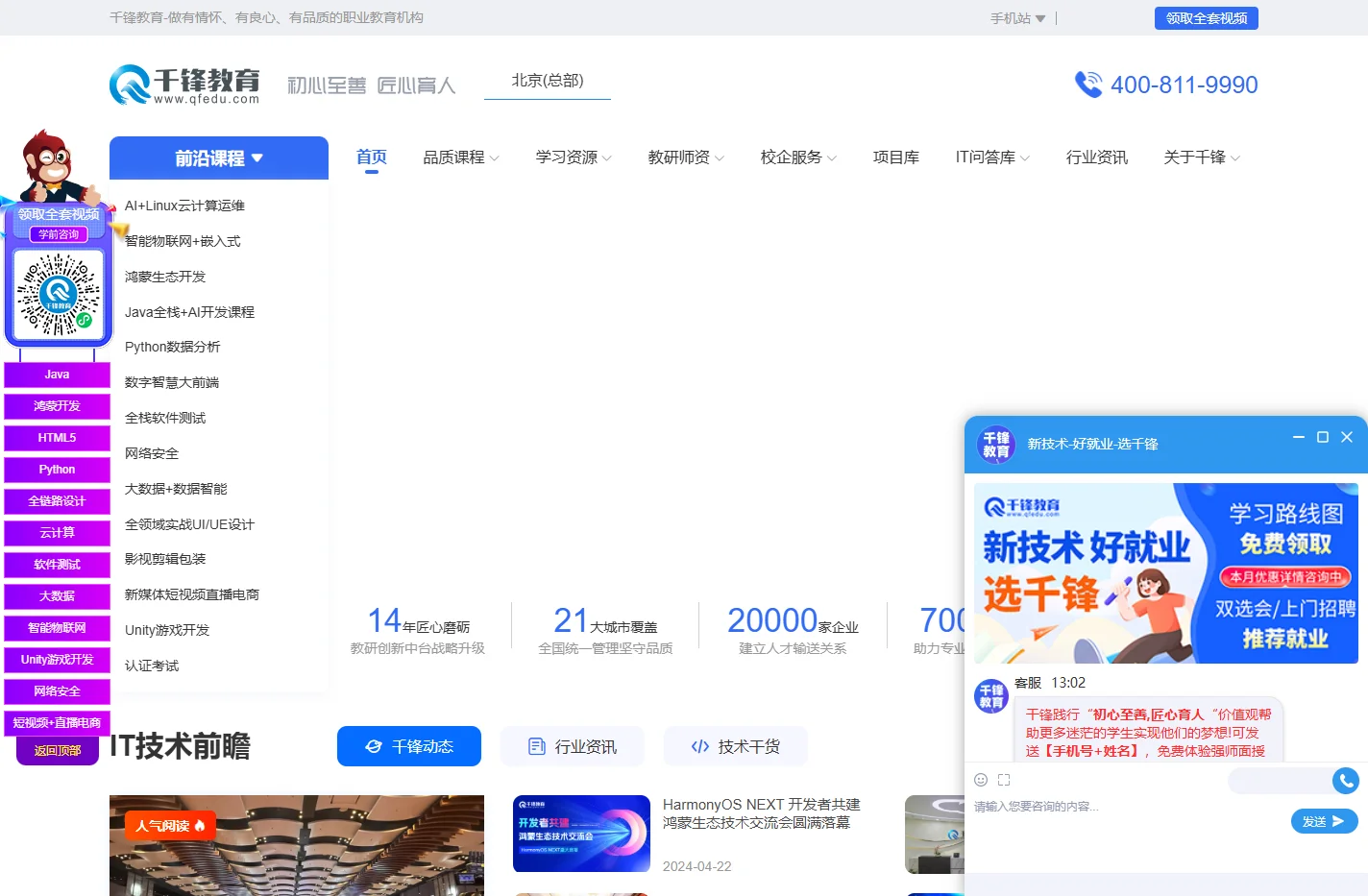Screen dimensions: 1368x896
Task: Open the 人气阅读 featured image
Action: coord(297,845)
